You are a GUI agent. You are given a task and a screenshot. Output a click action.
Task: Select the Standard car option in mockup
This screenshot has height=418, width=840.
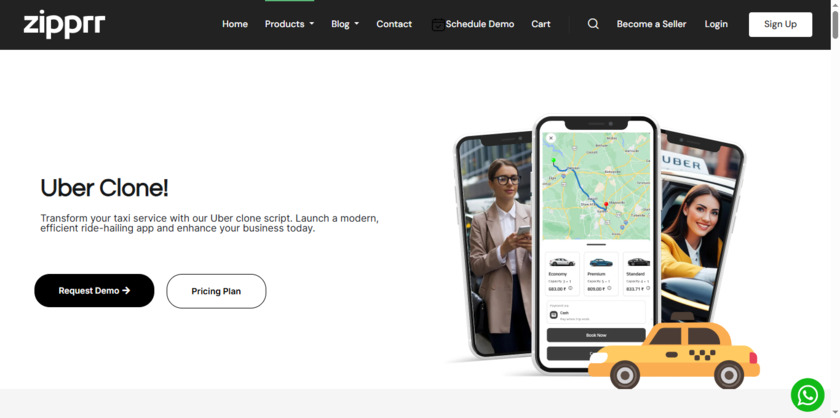click(x=638, y=274)
